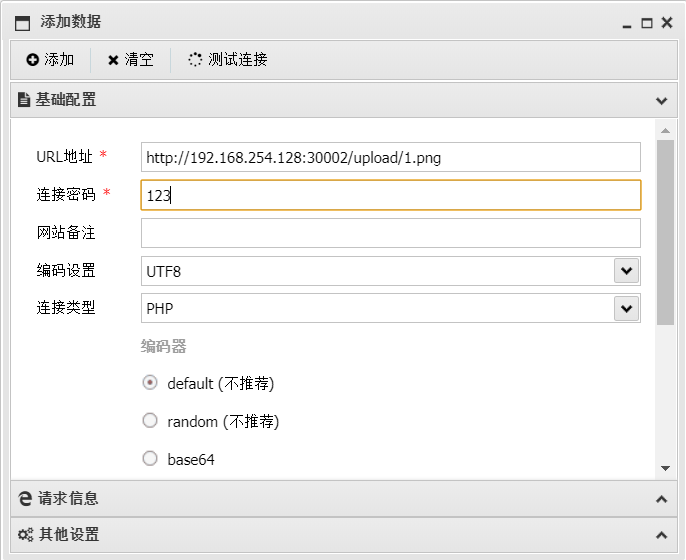Open the 连接类型 PHP dropdown arrow
686x560 pixels.
pyautogui.click(x=626, y=308)
